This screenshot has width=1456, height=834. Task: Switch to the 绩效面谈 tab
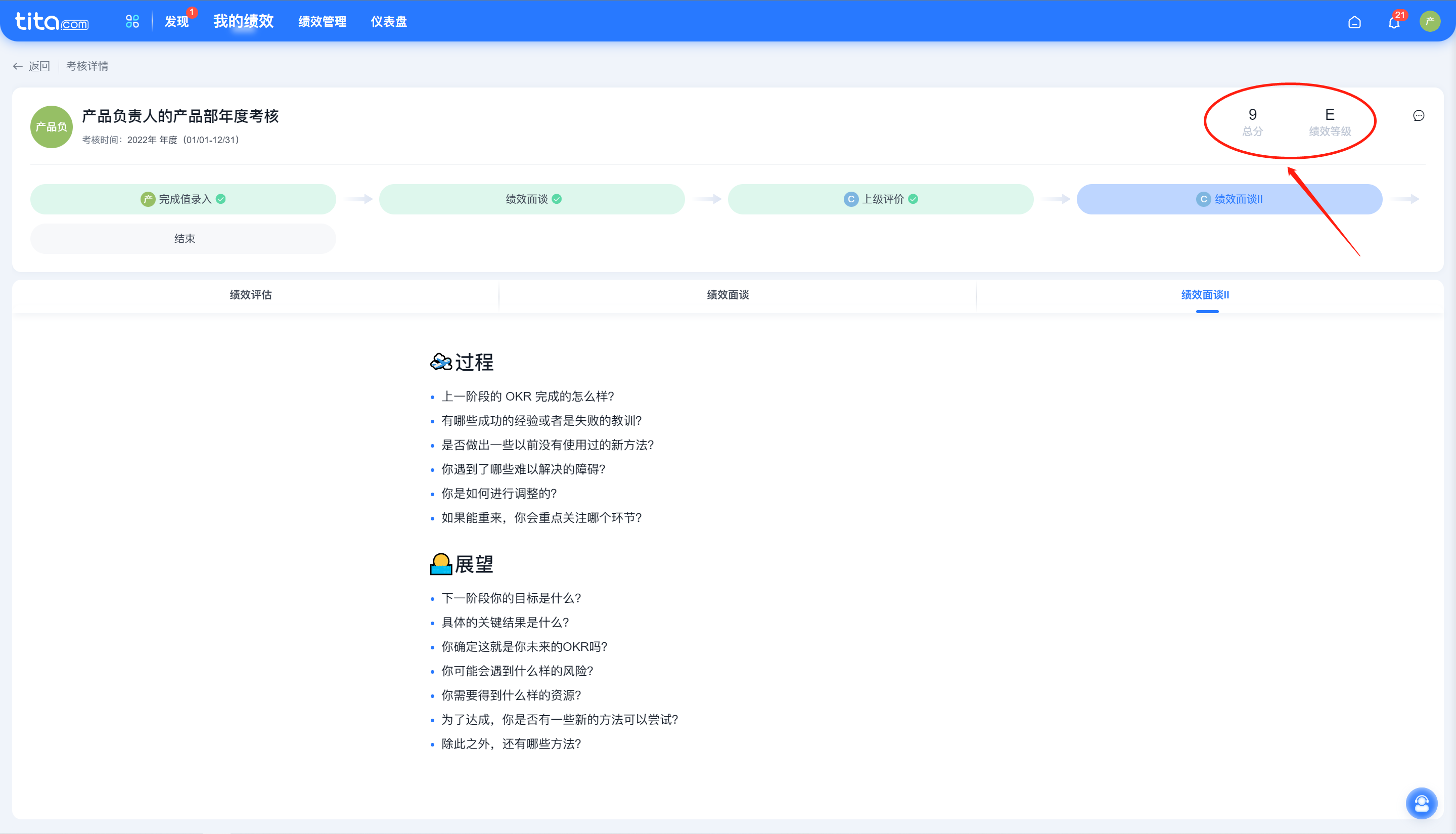(x=727, y=294)
